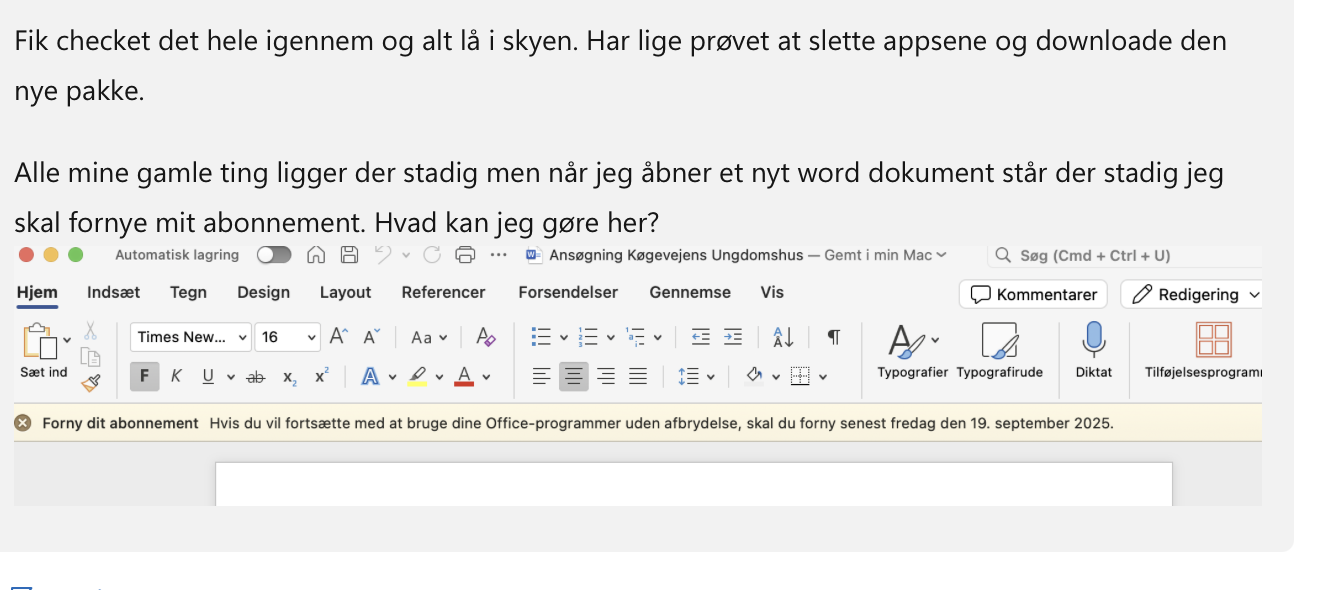
Task: Apply red font color
Action: pos(464,377)
